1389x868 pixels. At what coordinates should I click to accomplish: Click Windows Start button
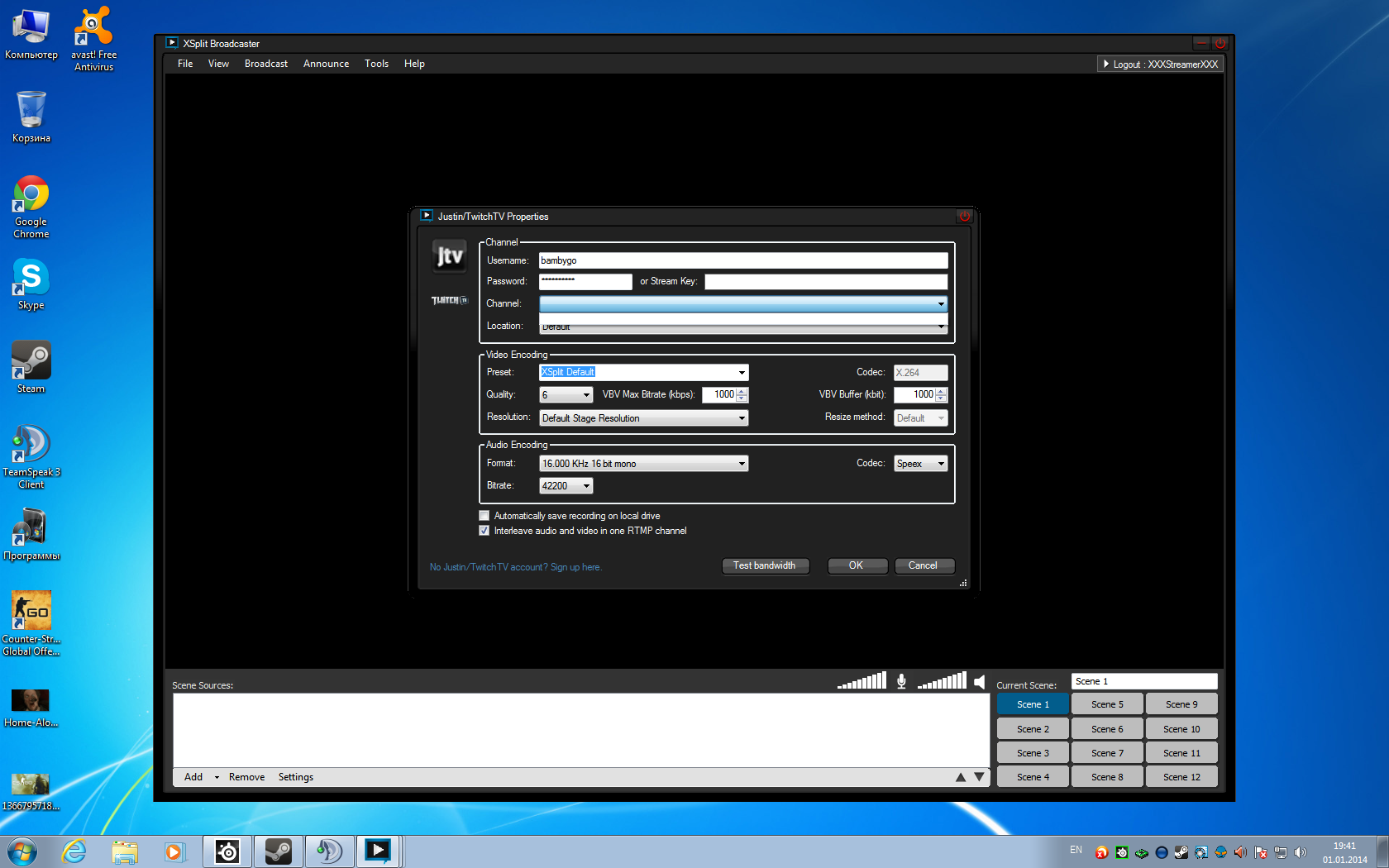(x=22, y=851)
